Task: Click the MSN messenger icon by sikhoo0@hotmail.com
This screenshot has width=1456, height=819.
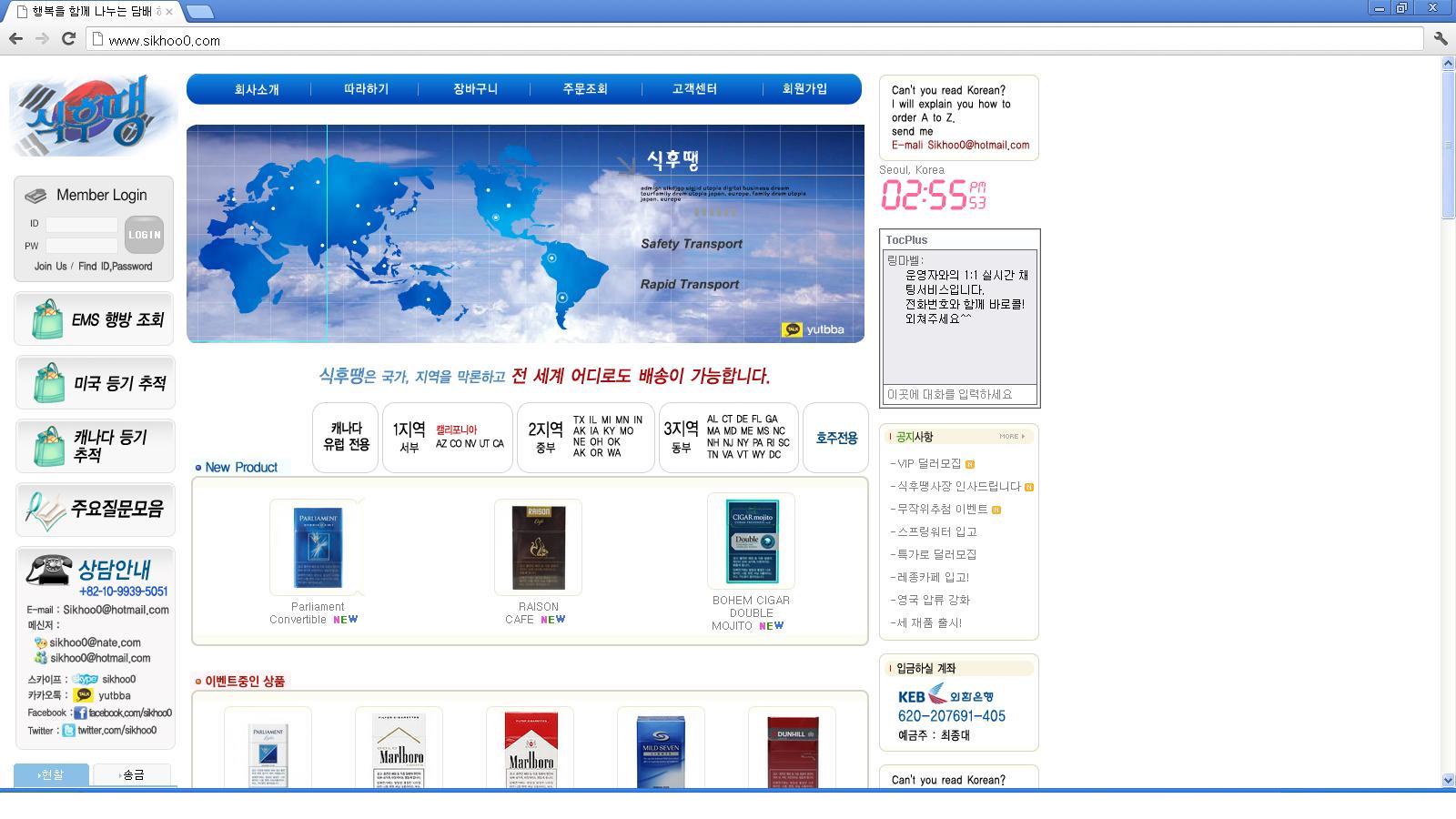Action: (40, 658)
